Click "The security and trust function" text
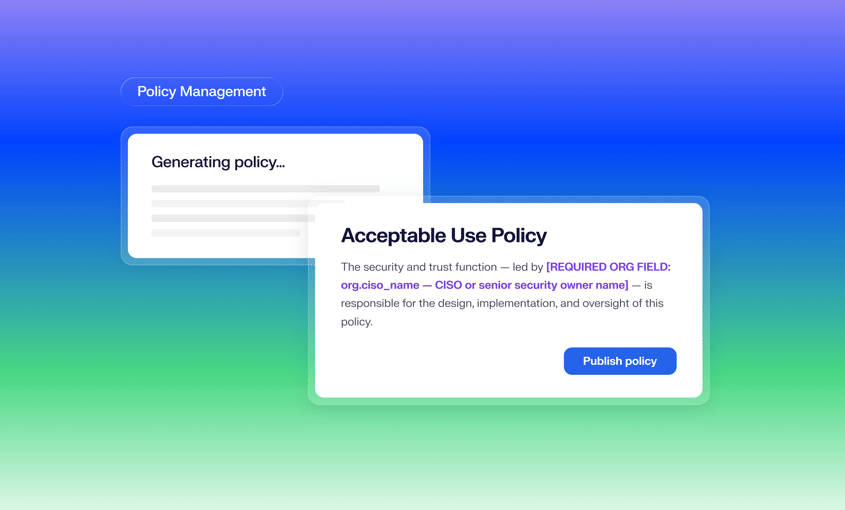 tap(419, 267)
